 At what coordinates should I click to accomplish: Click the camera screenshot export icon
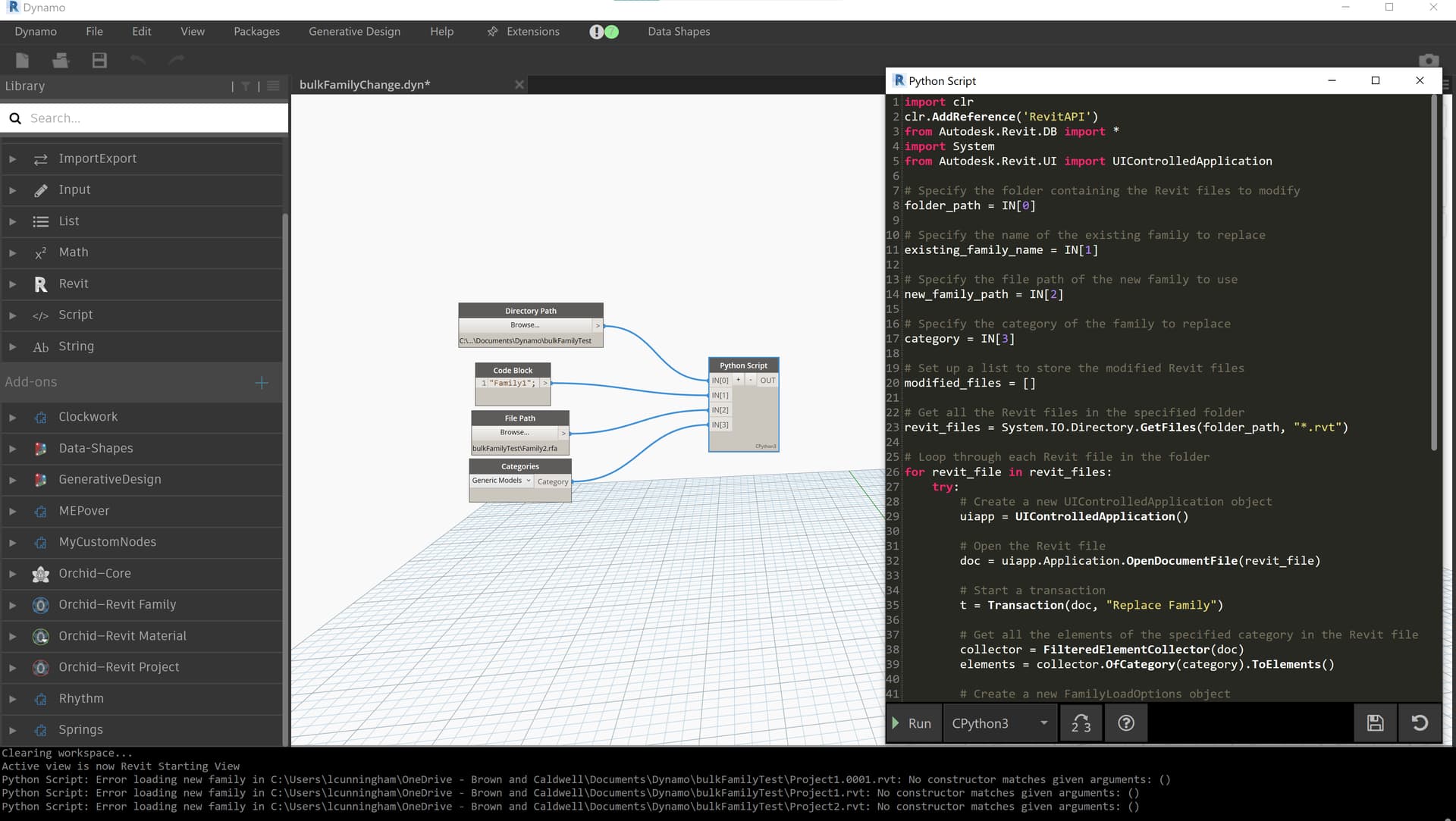click(x=1428, y=61)
